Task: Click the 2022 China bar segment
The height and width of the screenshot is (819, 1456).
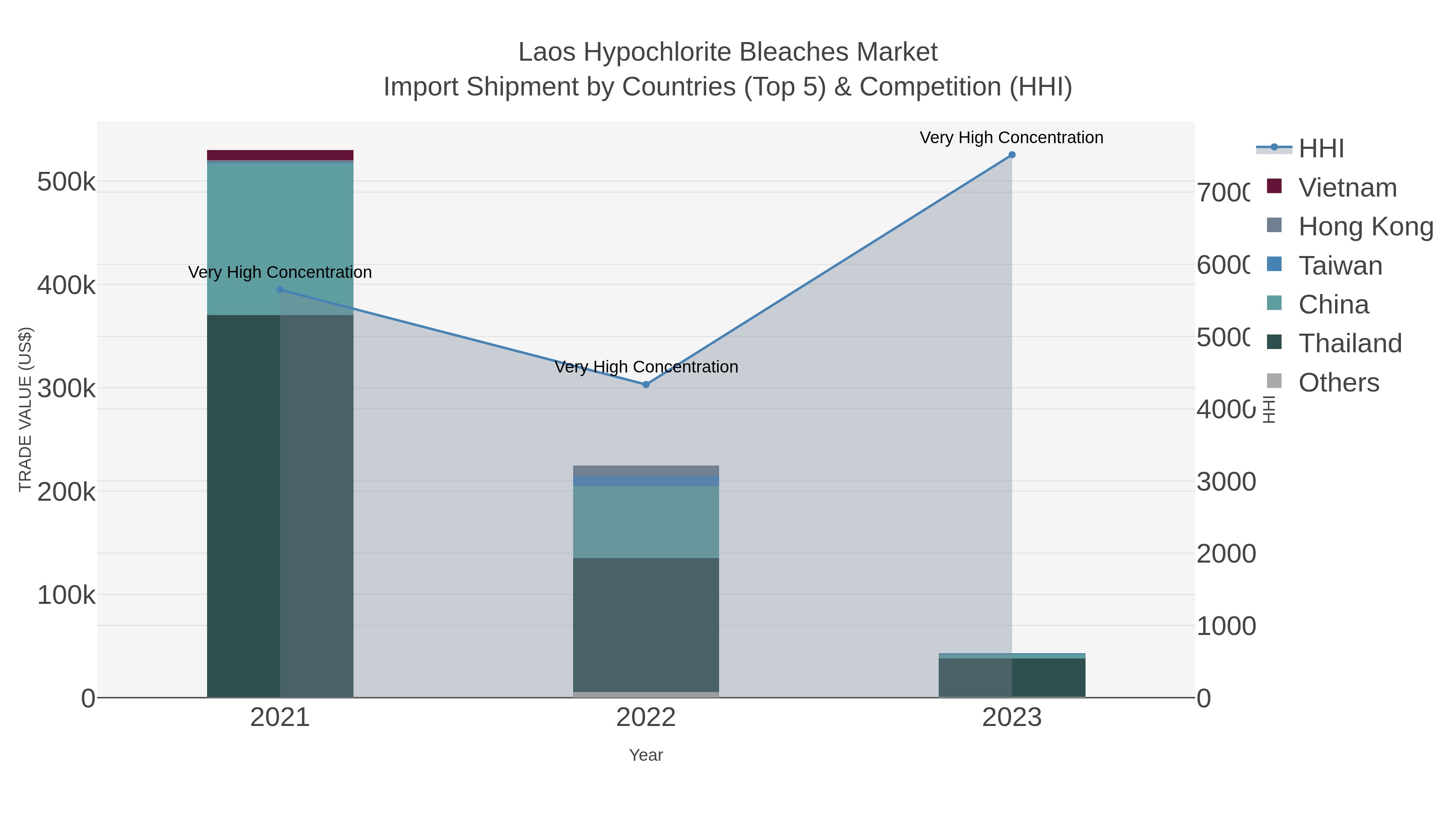Action: pyautogui.click(x=646, y=522)
